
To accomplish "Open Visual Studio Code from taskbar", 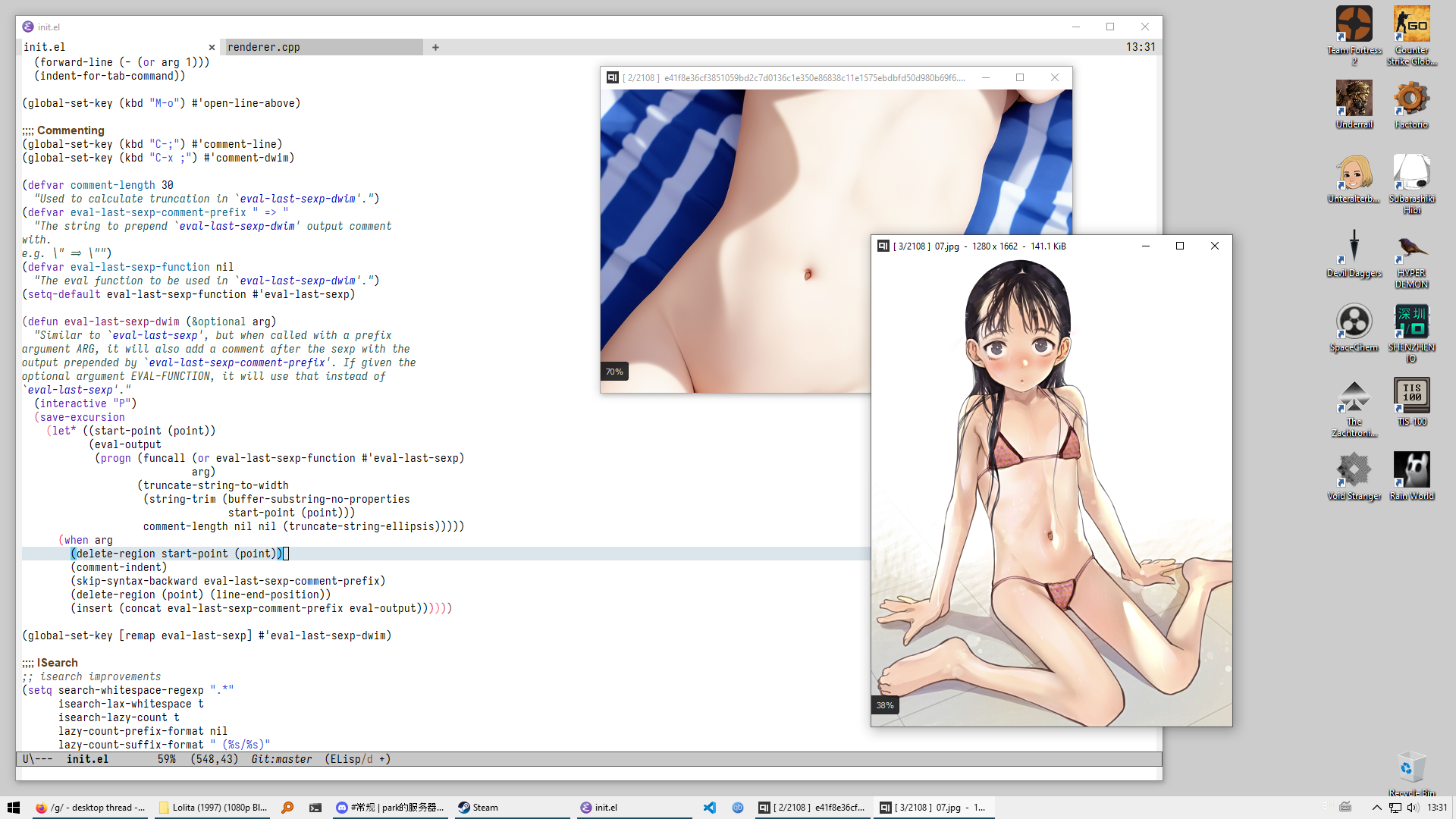I will click(x=709, y=808).
